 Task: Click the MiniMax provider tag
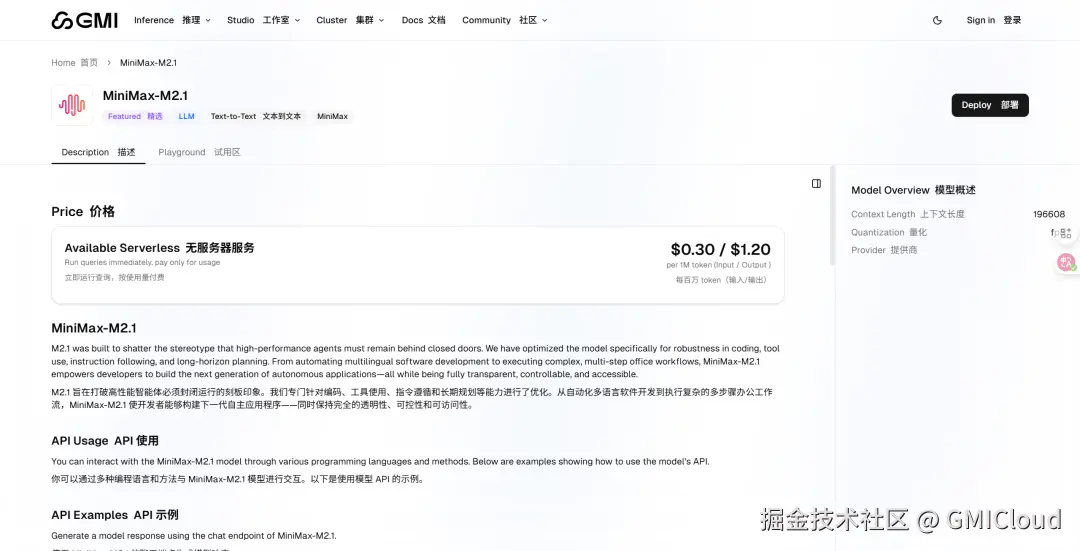[333, 116]
